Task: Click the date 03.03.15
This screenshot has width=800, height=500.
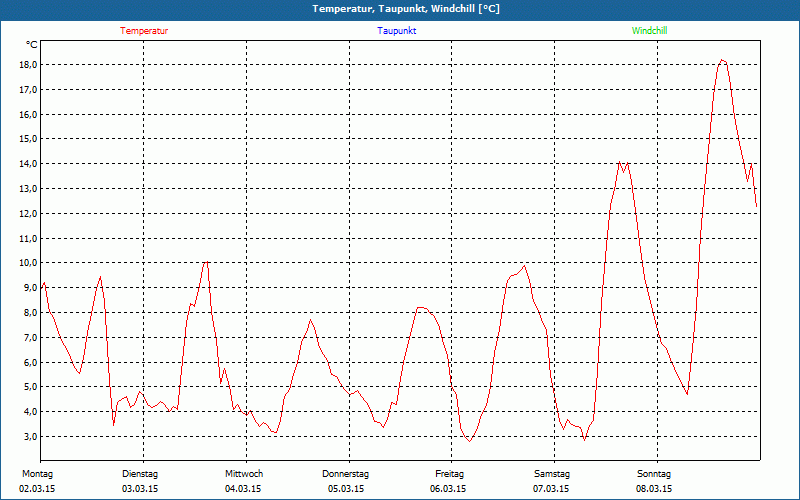Action: [140, 489]
